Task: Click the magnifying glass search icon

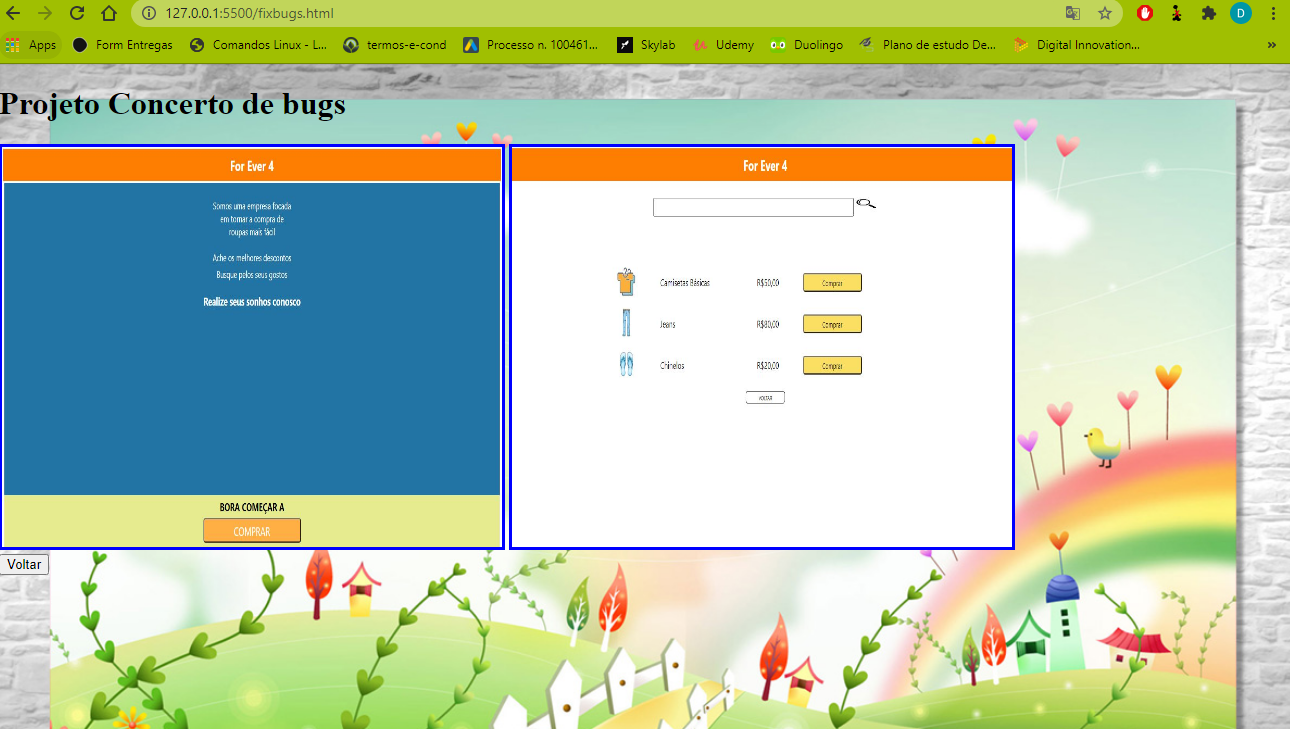Action: [866, 204]
